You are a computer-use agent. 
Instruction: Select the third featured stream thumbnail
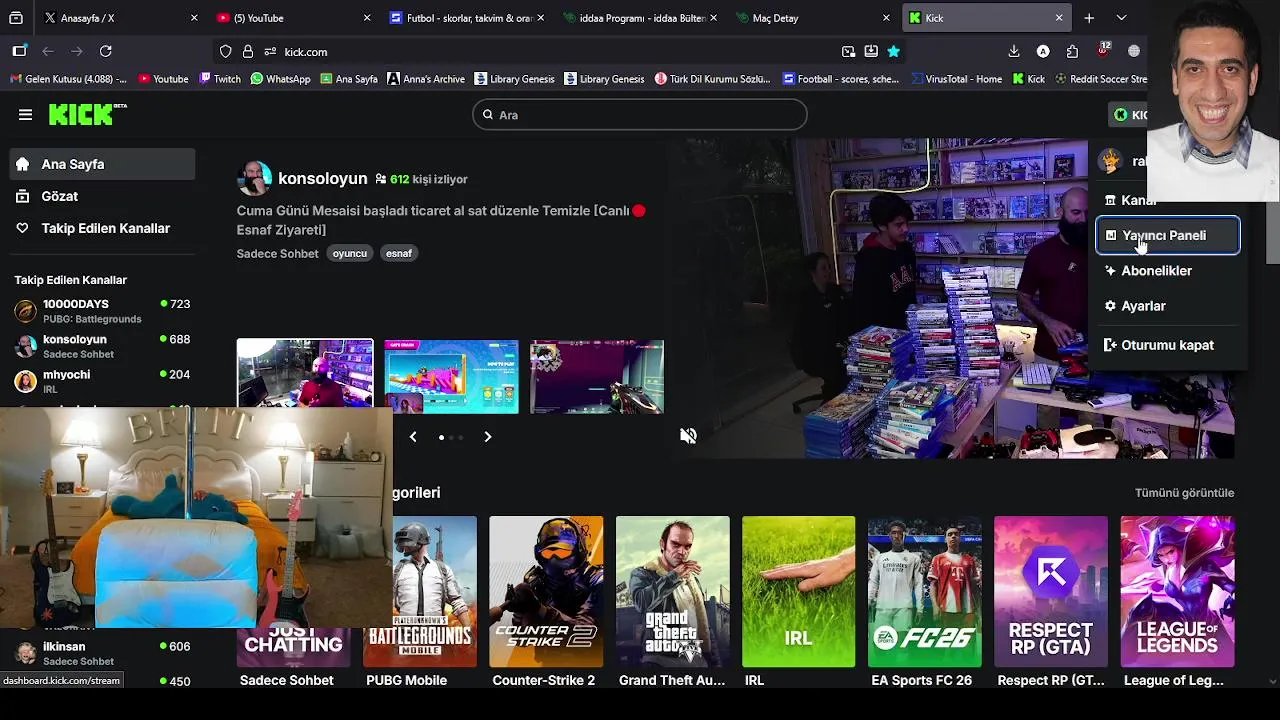click(x=597, y=376)
